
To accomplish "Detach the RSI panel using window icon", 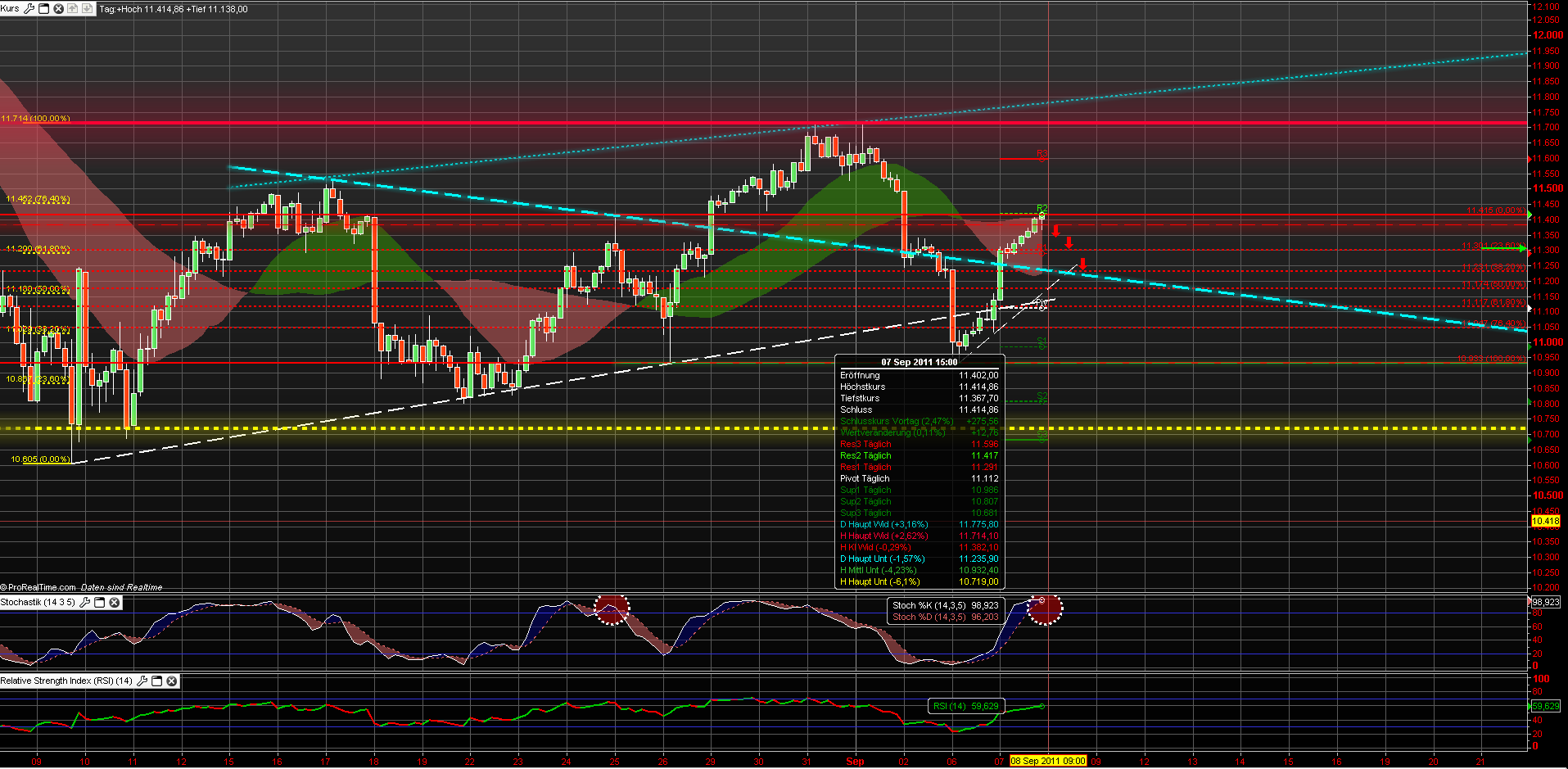I will (157, 681).
